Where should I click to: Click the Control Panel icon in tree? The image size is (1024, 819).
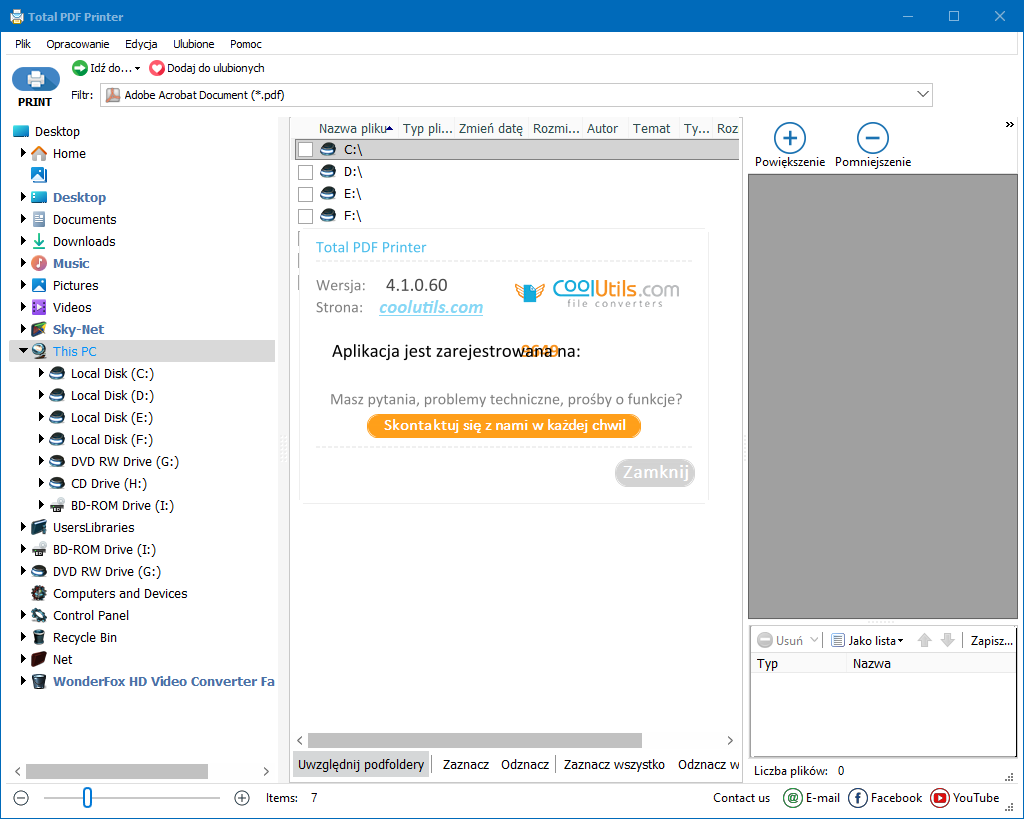[x=39, y=615]
